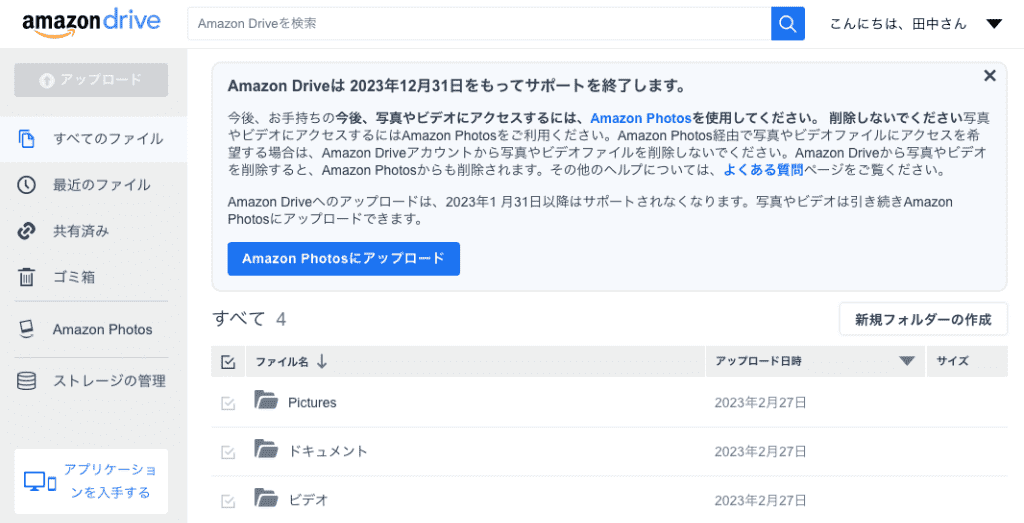Open the 田中さん account dropdown arrow
Screen dimensions: 1024x523
click(x=994, y=24)
